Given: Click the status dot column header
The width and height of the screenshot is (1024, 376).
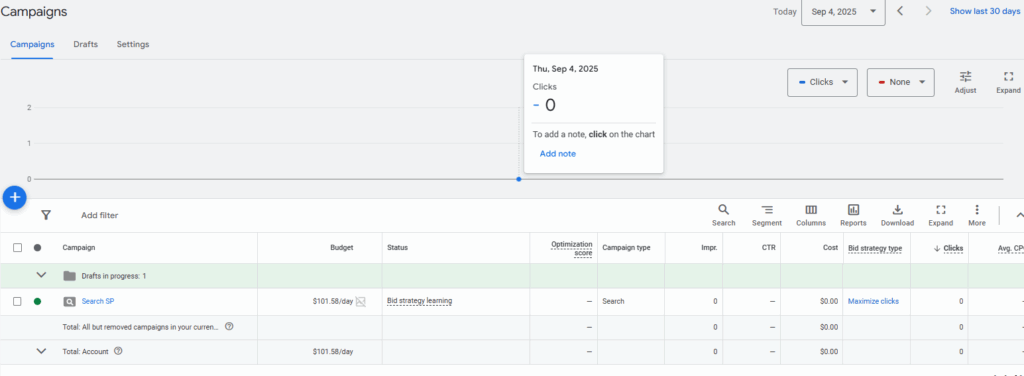Looking at the screenshot, I should [37, 247].
